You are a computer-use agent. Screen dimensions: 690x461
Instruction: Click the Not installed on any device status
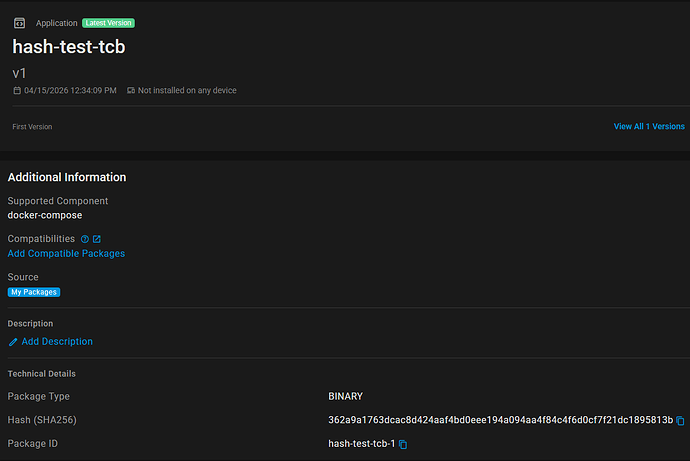(x=187, y=90)
